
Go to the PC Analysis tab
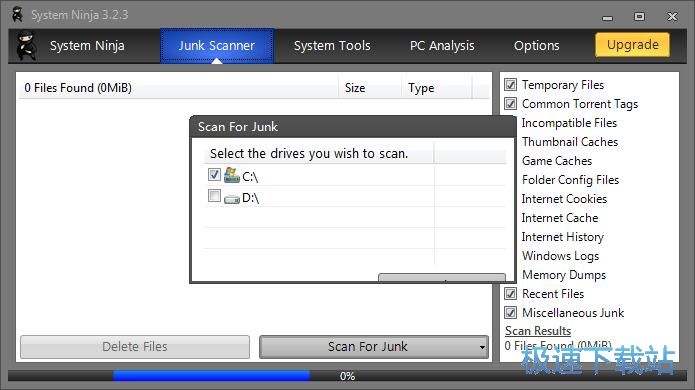coord(442,46)
